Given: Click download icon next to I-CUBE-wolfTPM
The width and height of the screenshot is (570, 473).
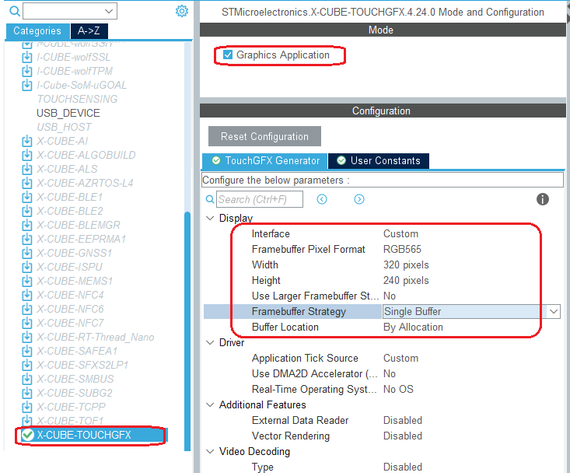Looking at the screenshot, I should pyautogui.click(x=27, y=71).
